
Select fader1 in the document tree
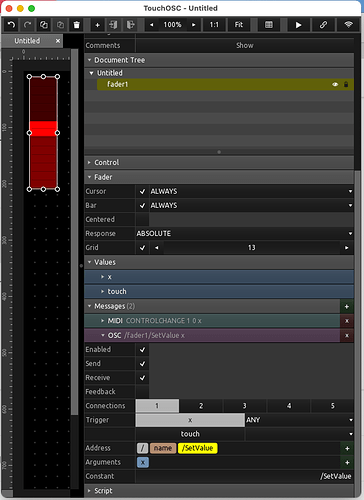point(225,84)
